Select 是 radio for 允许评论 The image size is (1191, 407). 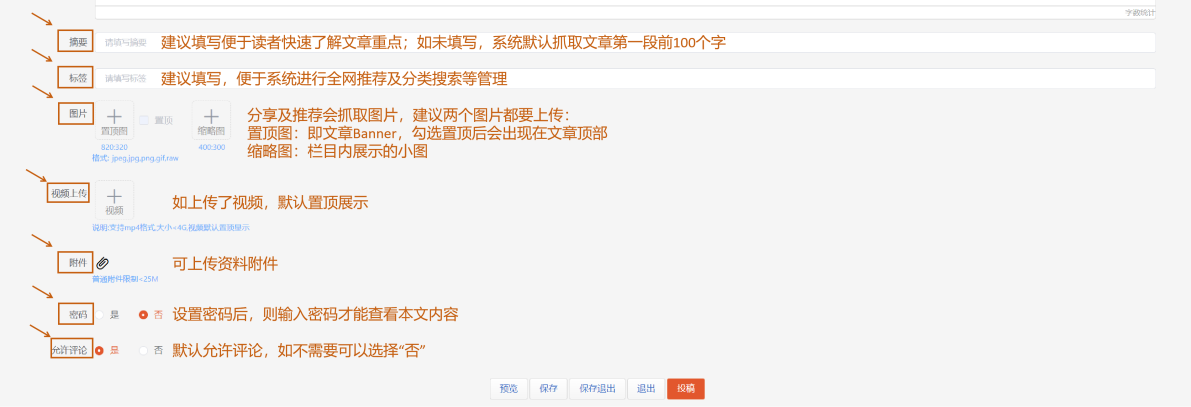click(x=99, y=351)
